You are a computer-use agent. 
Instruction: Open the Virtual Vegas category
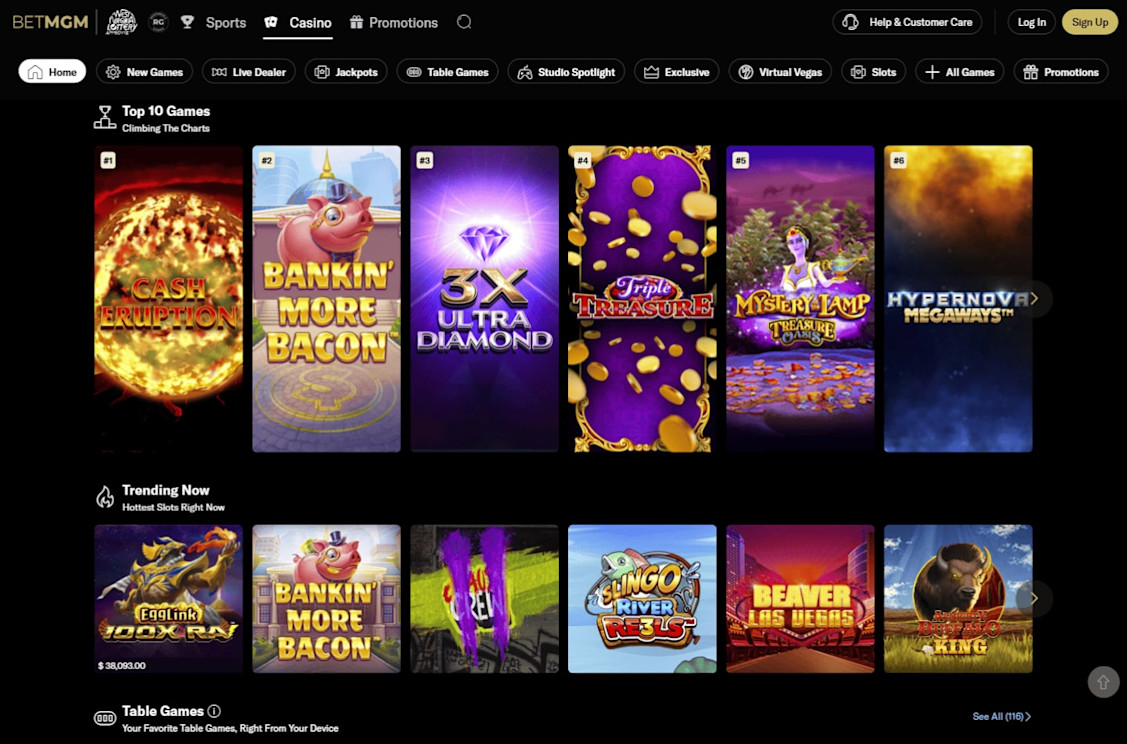pyautogui.click(x=780, y=72)
